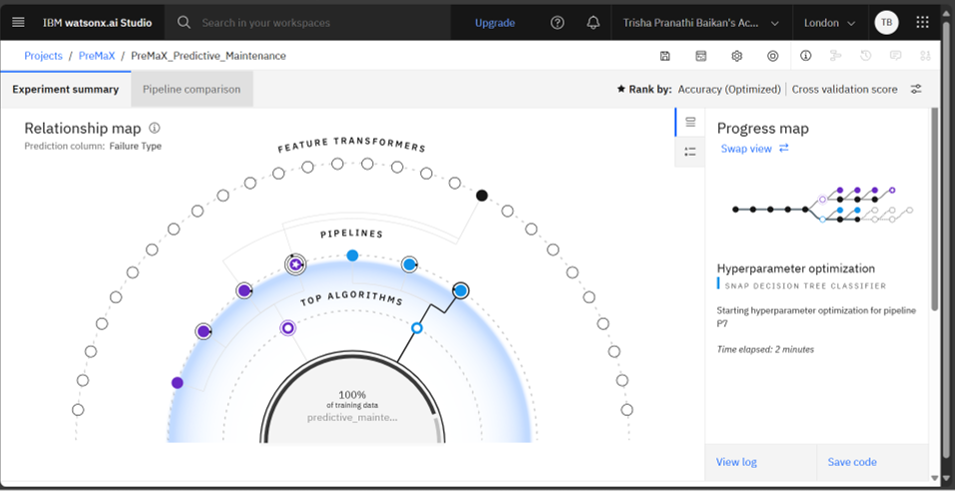Click the Upgrade button
The image size is (955, 491).
click(x=495, y=22)
